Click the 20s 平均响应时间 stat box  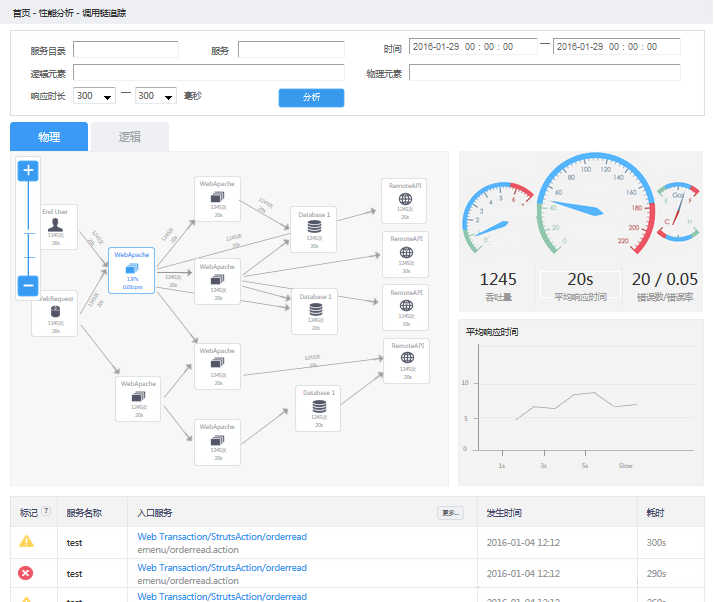(x=580, y=285)
